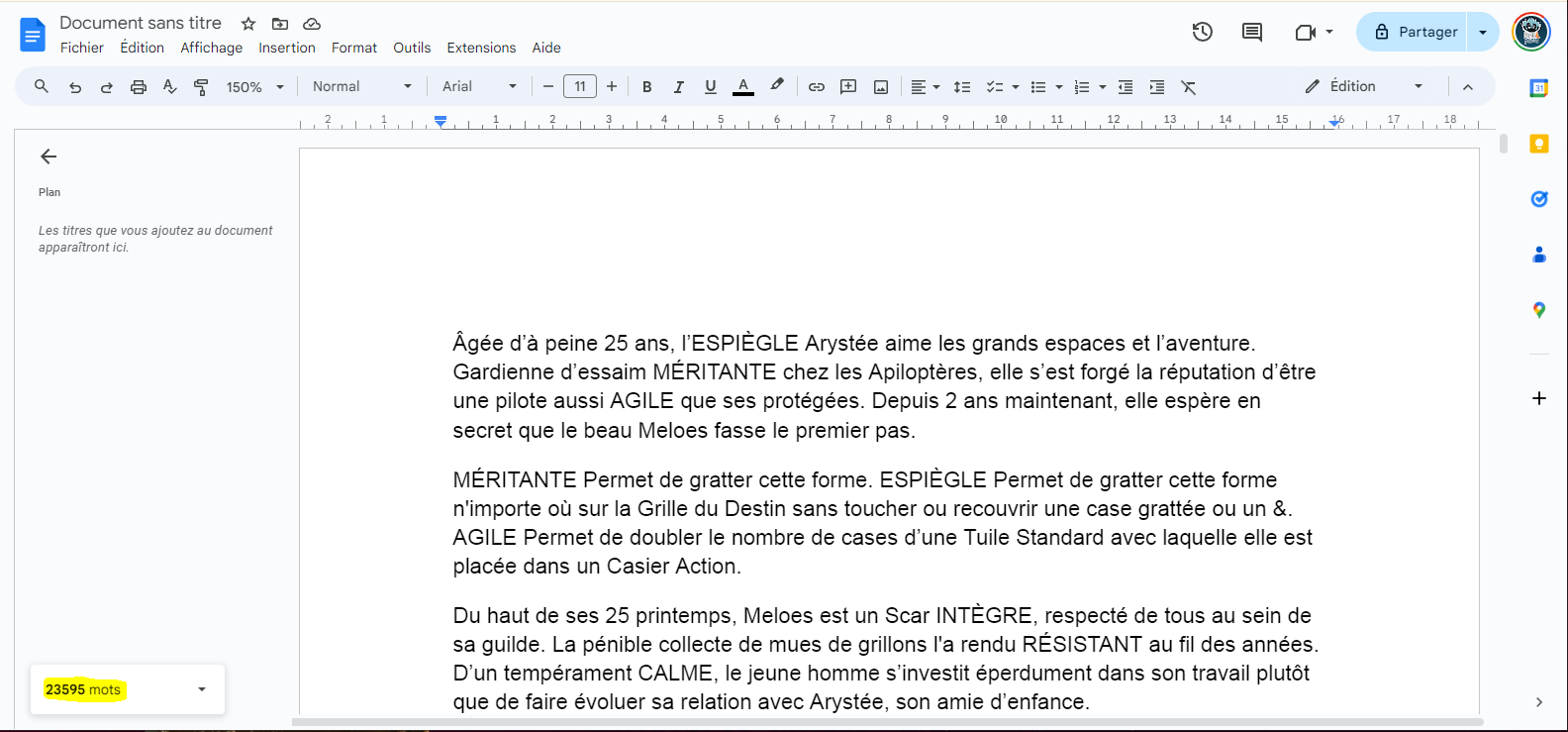Select the paint format roller tool
The width and height of the screenshot is (1568, 732).
pos(201,87)
